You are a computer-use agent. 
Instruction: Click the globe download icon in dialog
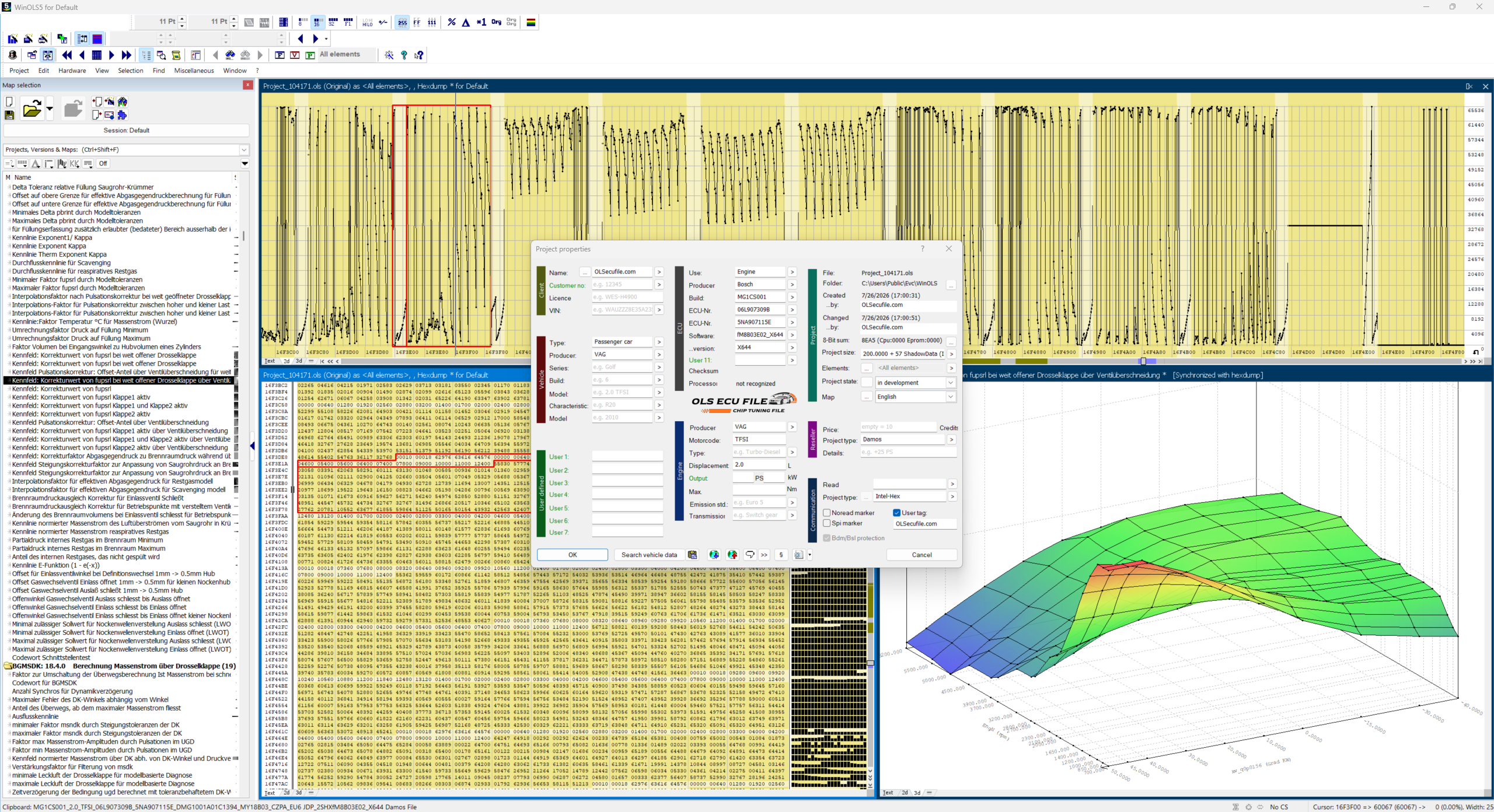click(x=714, y=555)
